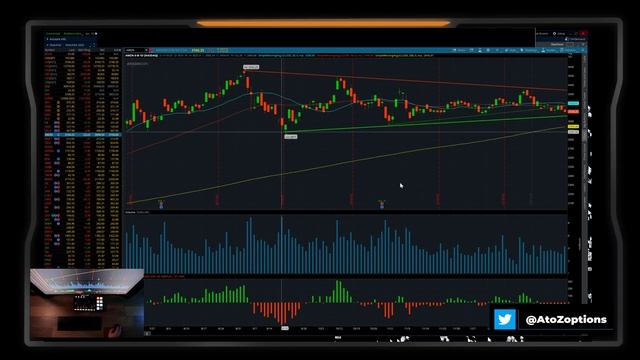Click the second earnings marker on chart
The height and width of the screenshot is (360, 640).
tap(382, 204)
